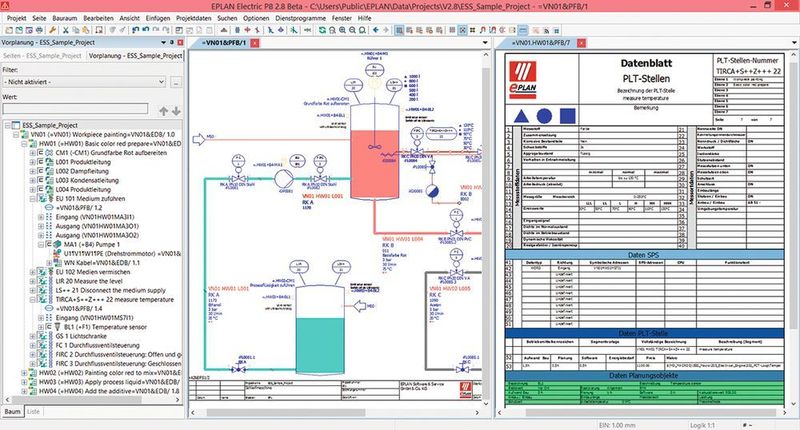Select 'WN Kabel=VN01&EDB/ 1.1' row

click(101, 263)
